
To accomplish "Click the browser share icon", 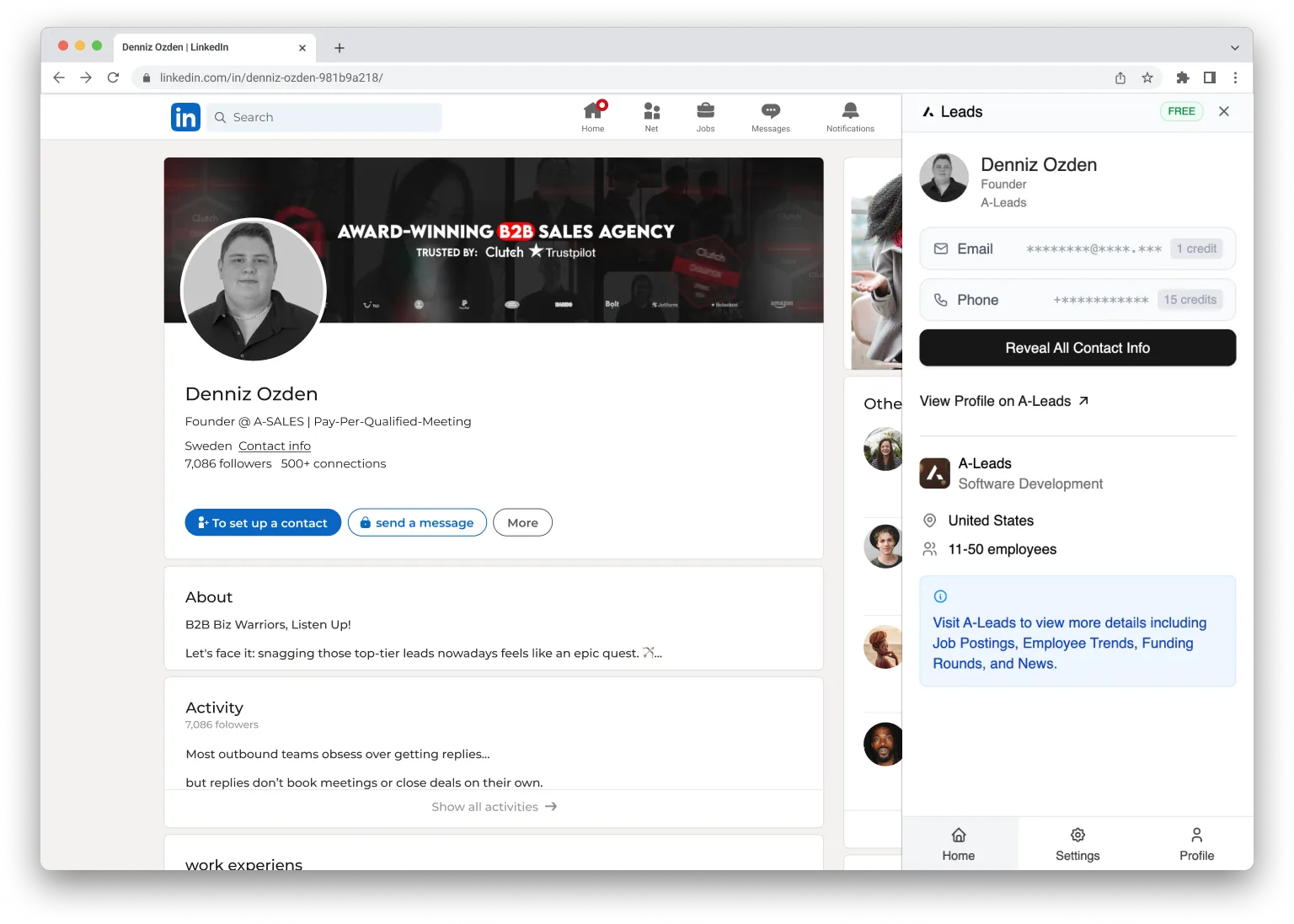I will tap(1120, 77).
